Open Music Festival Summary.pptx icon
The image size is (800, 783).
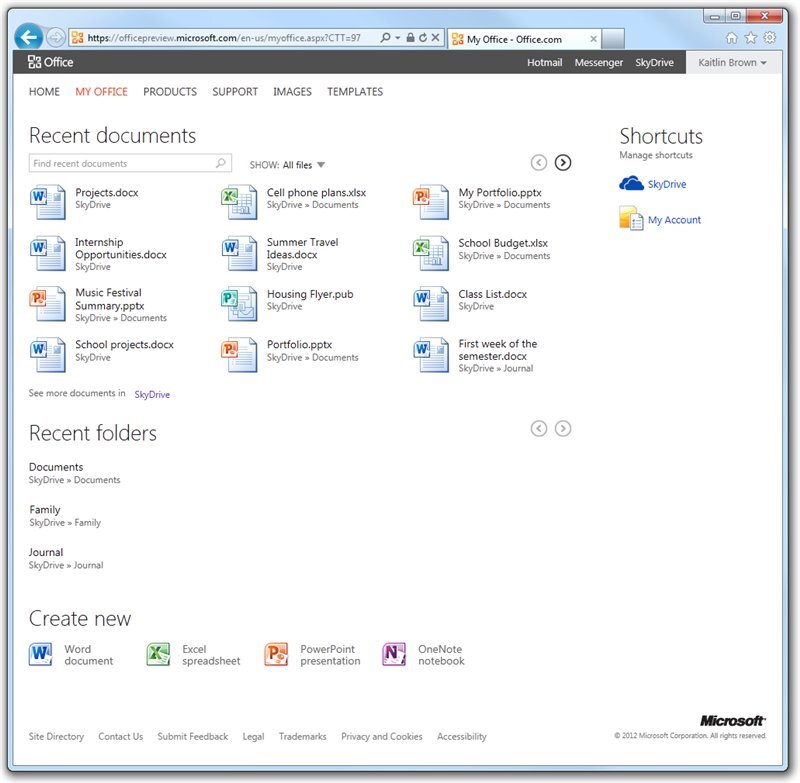point(47,304)
